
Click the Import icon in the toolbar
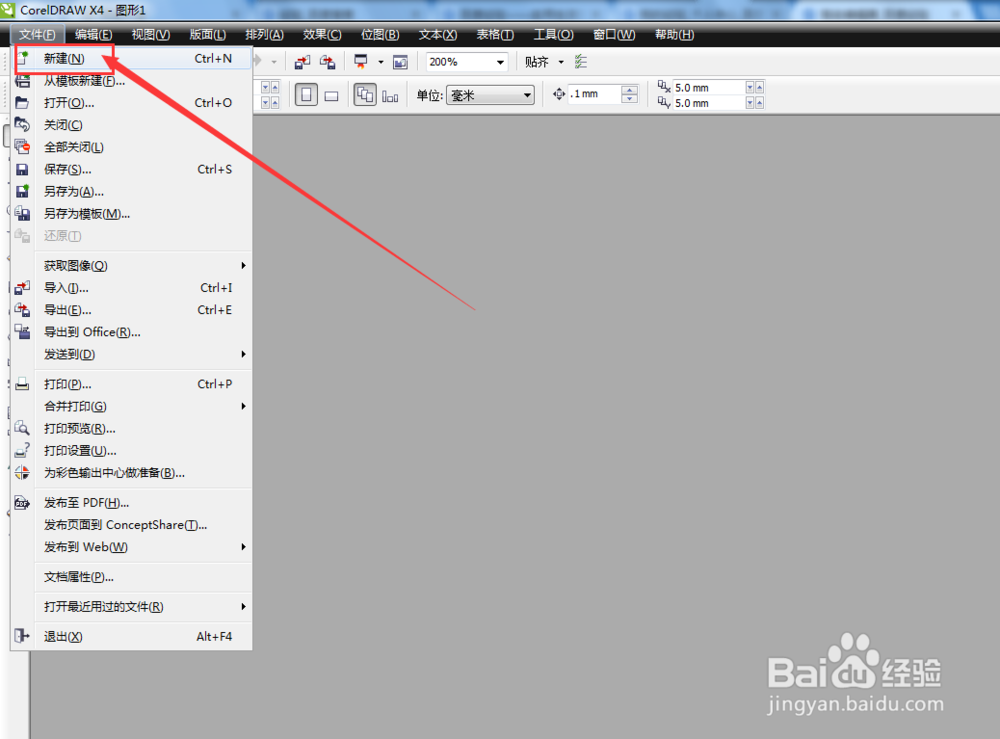[x=302, y=62]
